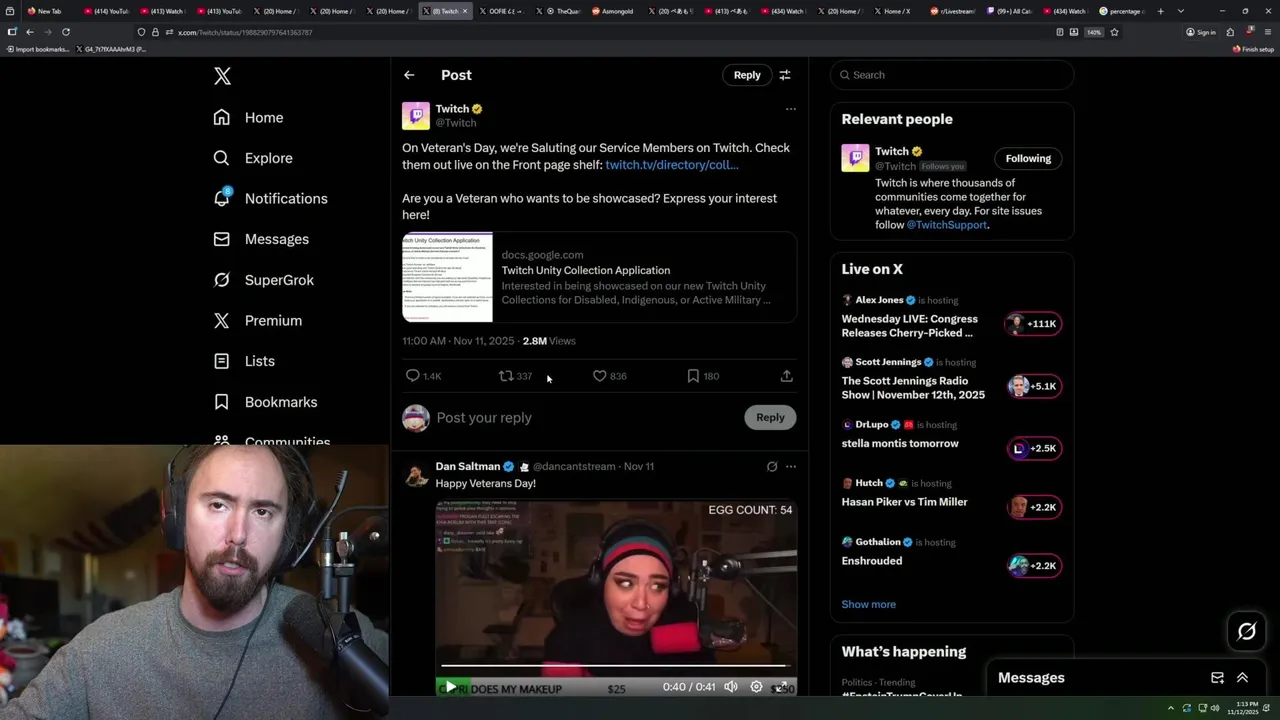Click the video progress bar

(616, 665)
